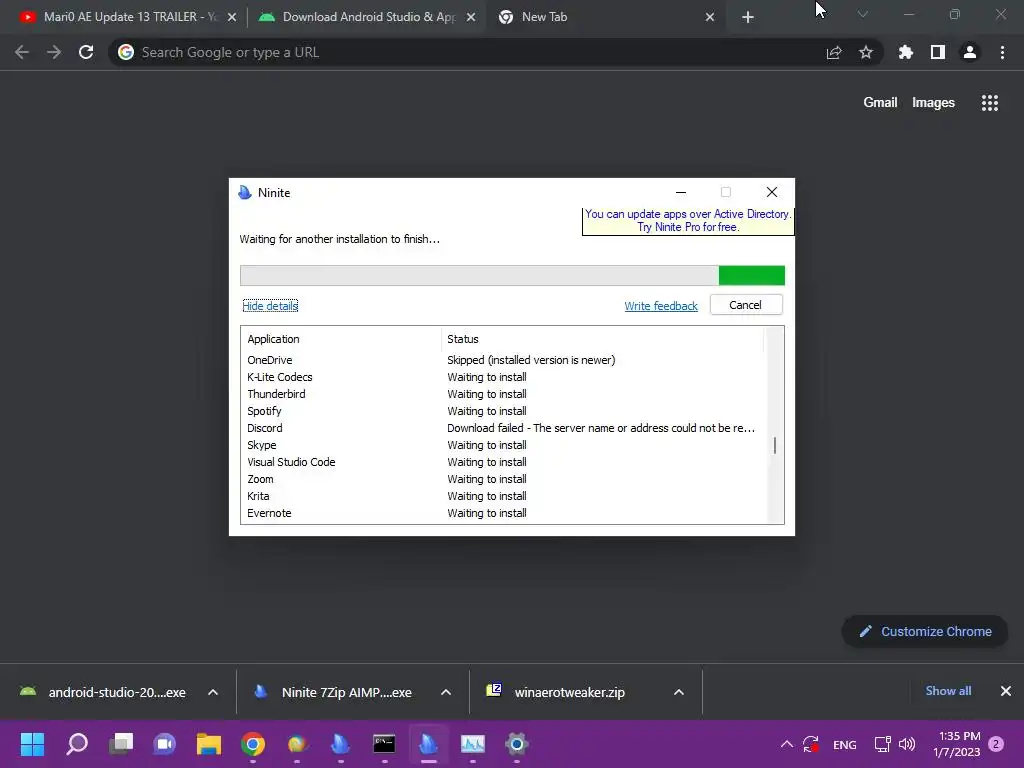Open Chrome profile menu
Screen dimensions: 1024x768
coord(970,52)
